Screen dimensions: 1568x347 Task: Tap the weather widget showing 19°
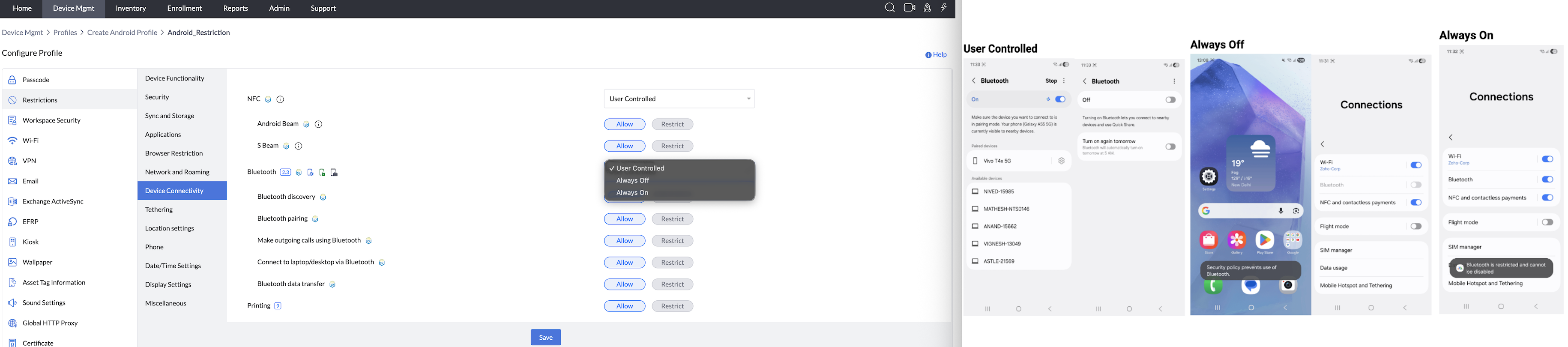tap(1250, 163)
